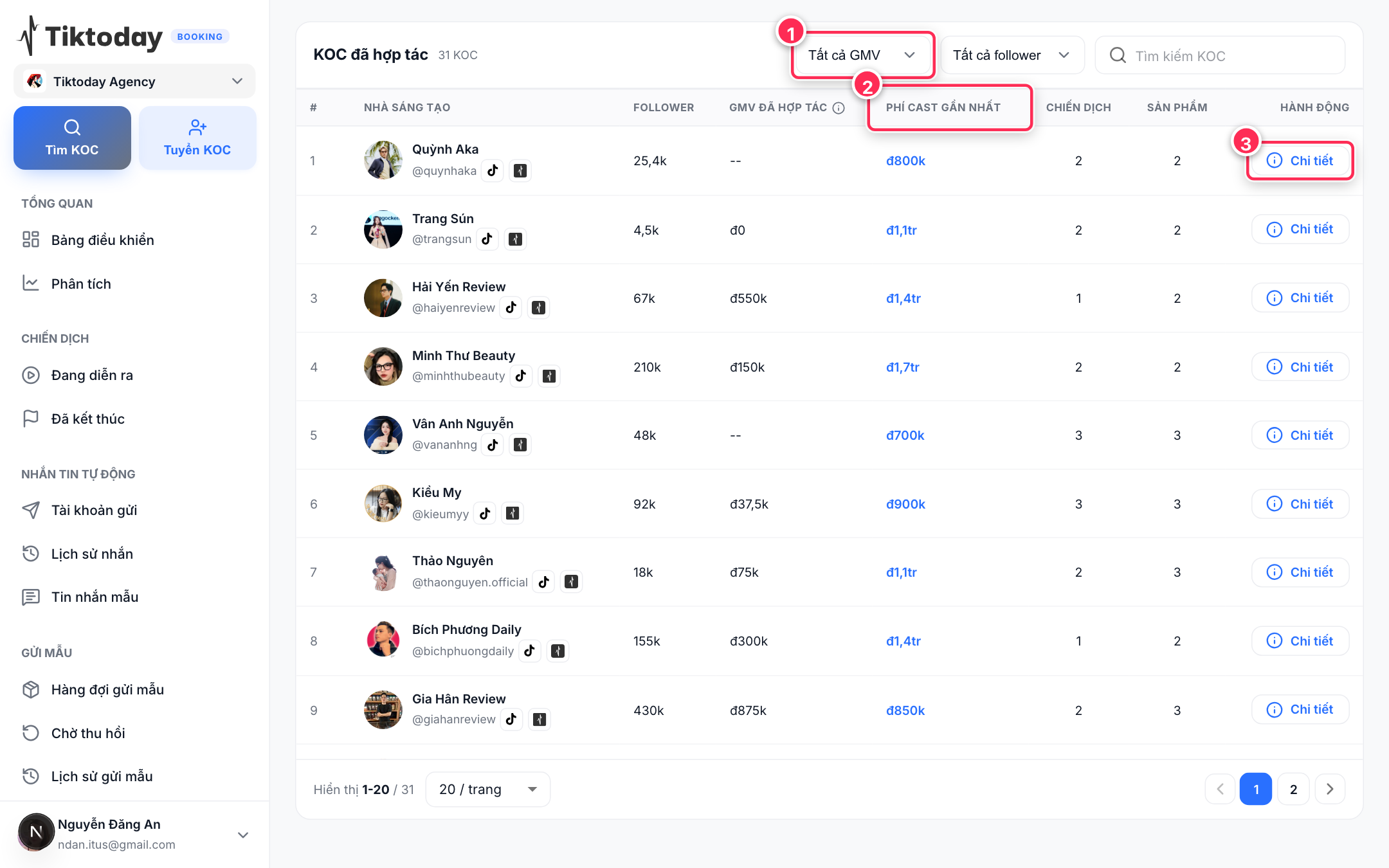This screenshot has width=1389, height=868.
Task: Change the 20 / trang page size
Action: pos(488,789)
